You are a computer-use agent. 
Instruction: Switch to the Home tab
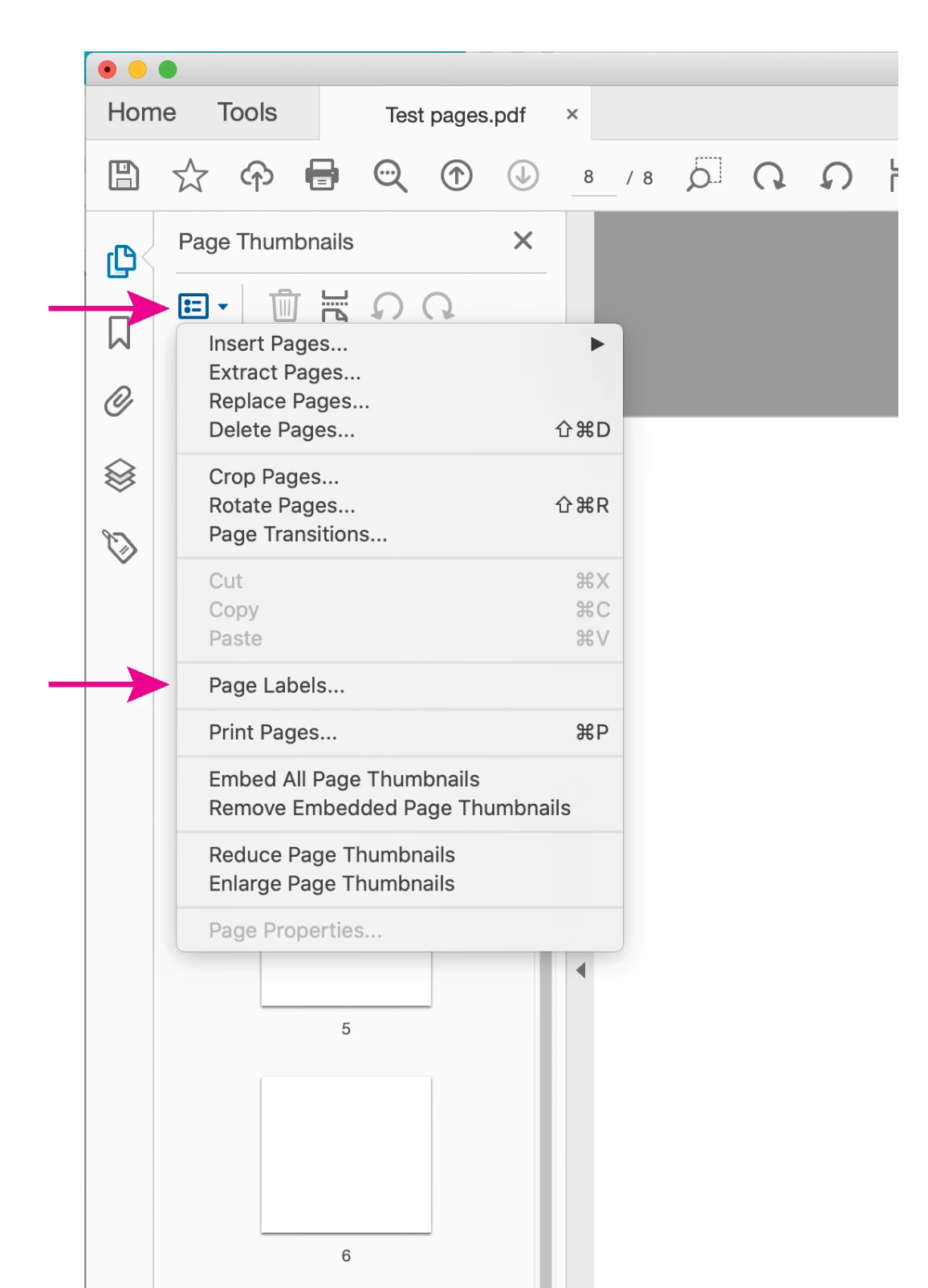[x=142, y=112]
